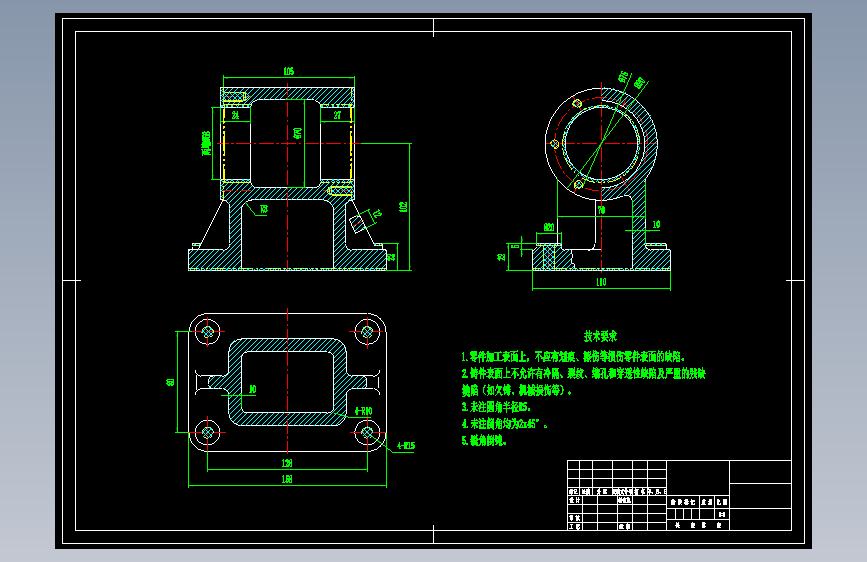Click technical note line starting with "1."
This screenshot has height=562, width=867.
[573, 357]
